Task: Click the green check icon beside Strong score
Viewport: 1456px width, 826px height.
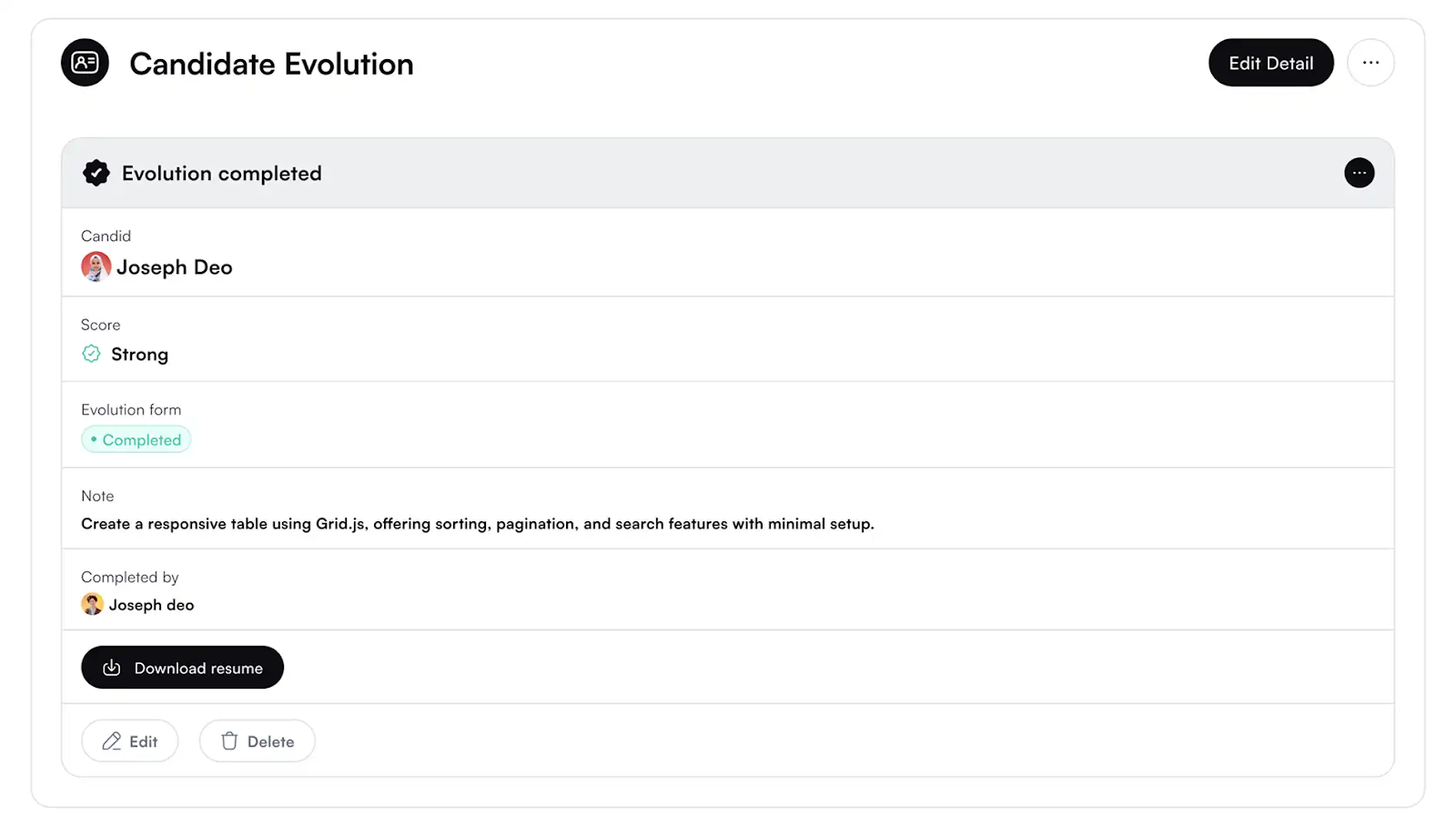Action: click(91, 354)
